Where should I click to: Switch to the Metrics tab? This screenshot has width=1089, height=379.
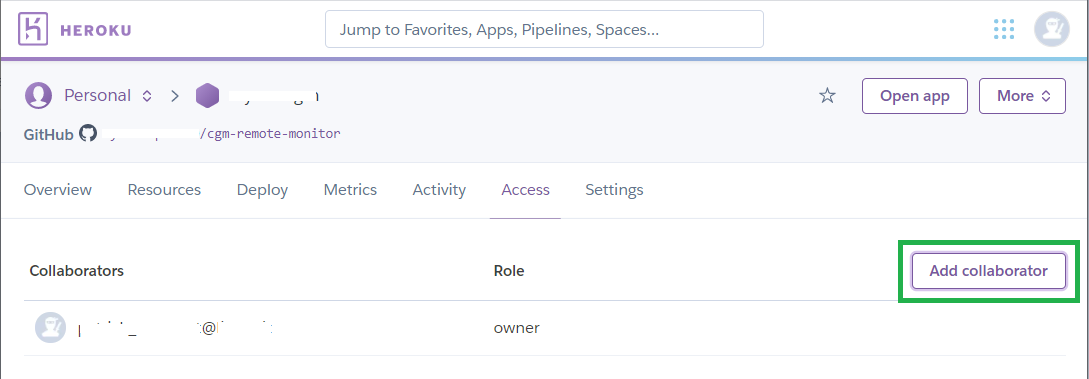[350, 190]
